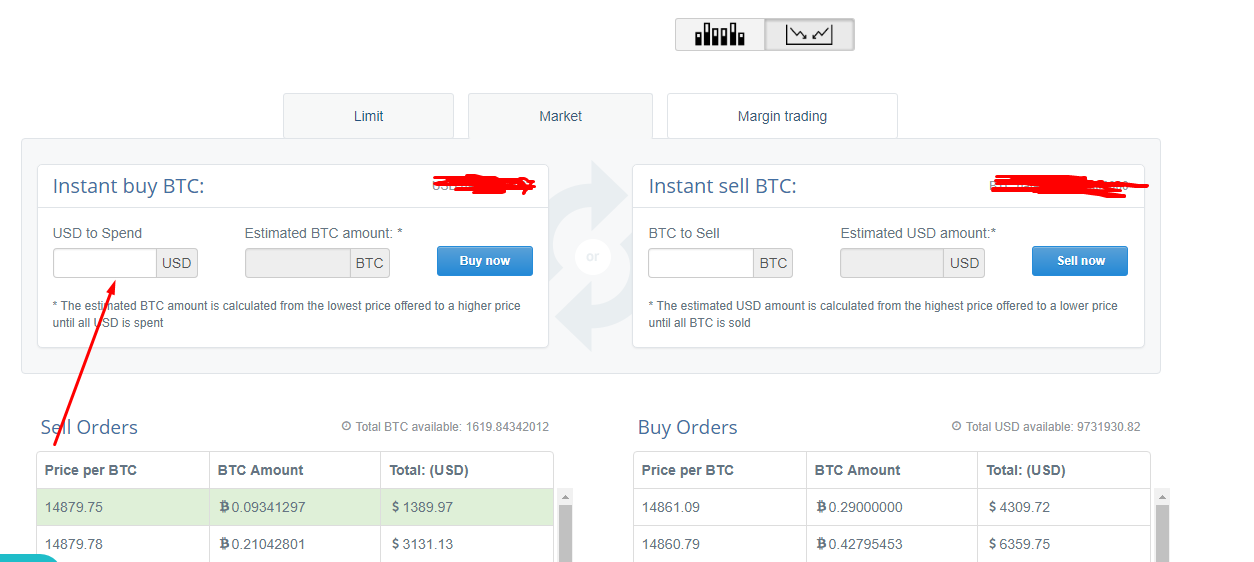Select sell order price 14879.75

(74, 507)
